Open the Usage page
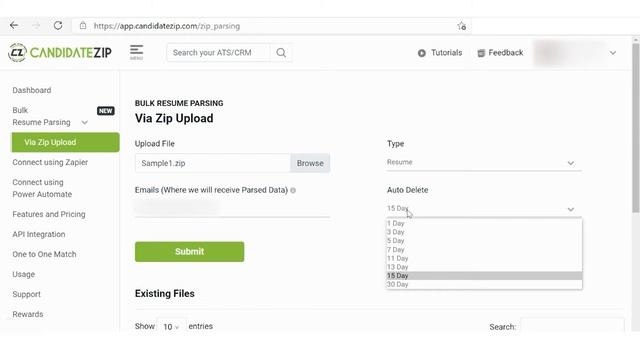Screen dimensions: 640x360 24,274
